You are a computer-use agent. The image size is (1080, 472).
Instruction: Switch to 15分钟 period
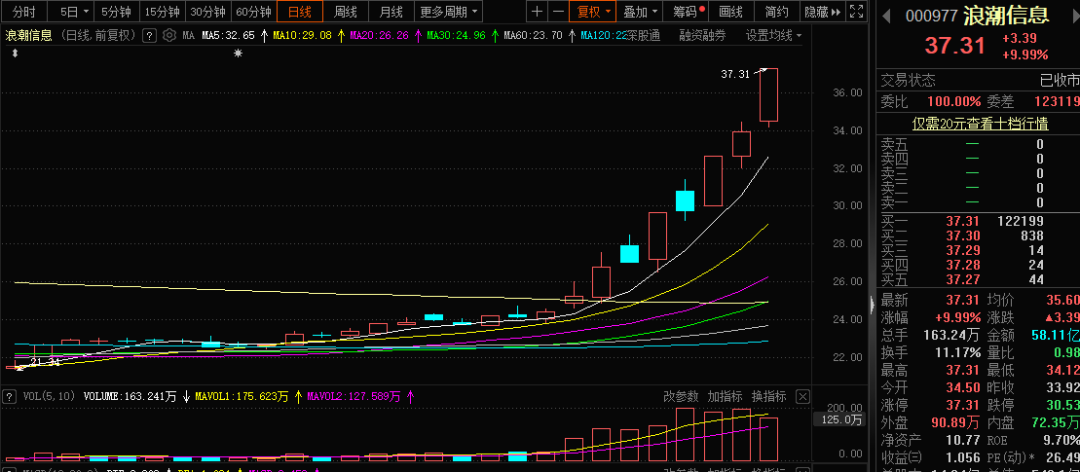[163, 12]
